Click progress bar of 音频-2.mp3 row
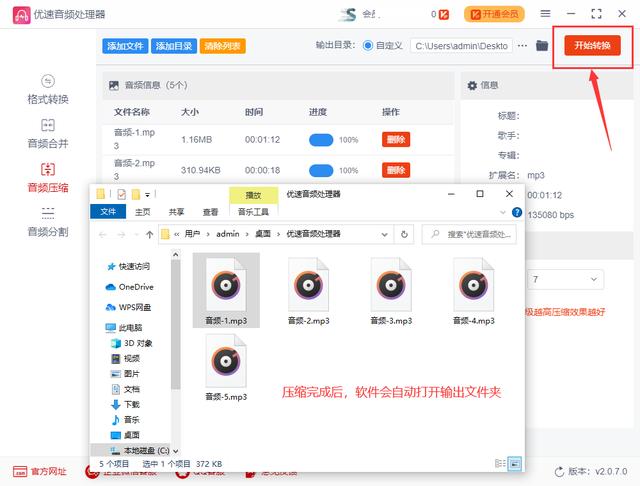This screenshot has width=640, height=486. pos(321,171)
